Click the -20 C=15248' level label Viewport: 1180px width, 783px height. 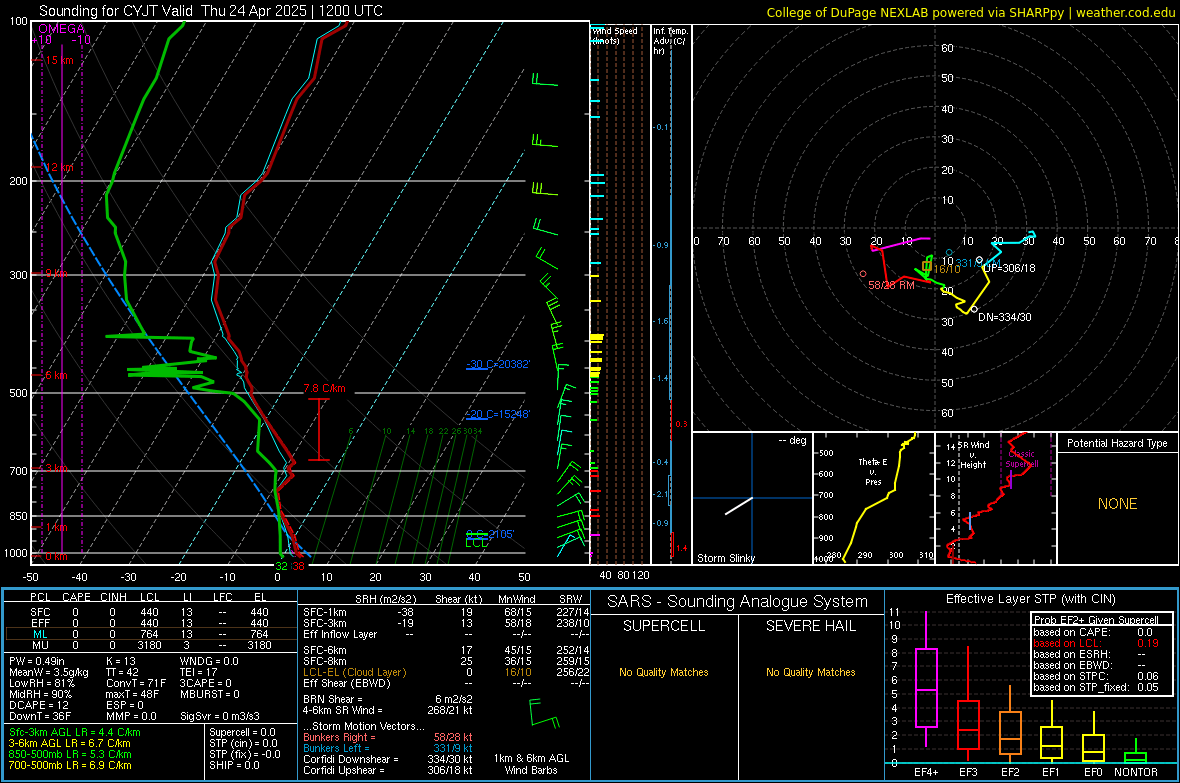pos(498,414)
